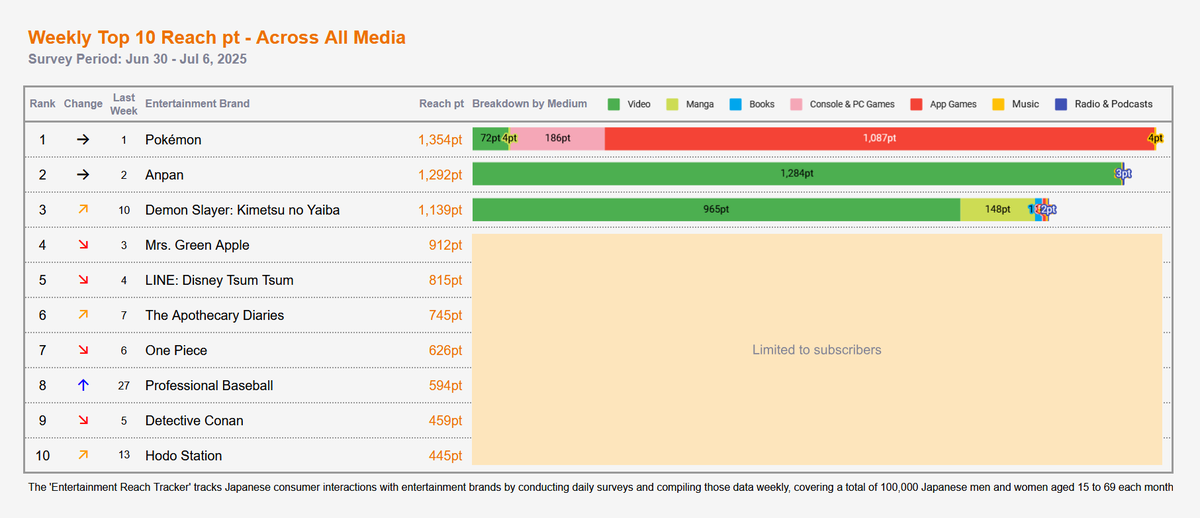
Task: Click the Mrs. Green Apple brand name
Action: click(197, 245)
